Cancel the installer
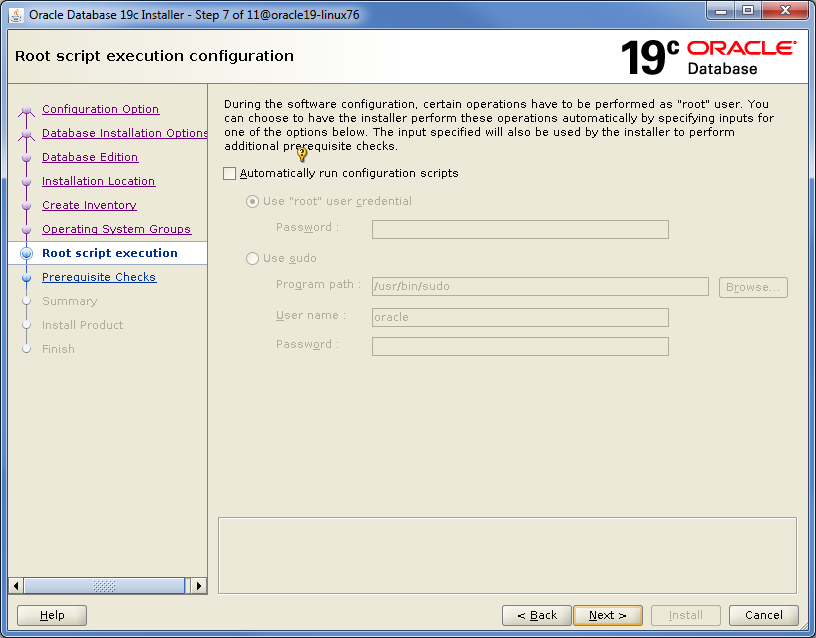Screen dimensions: 816x638 (x=763, y=615)
